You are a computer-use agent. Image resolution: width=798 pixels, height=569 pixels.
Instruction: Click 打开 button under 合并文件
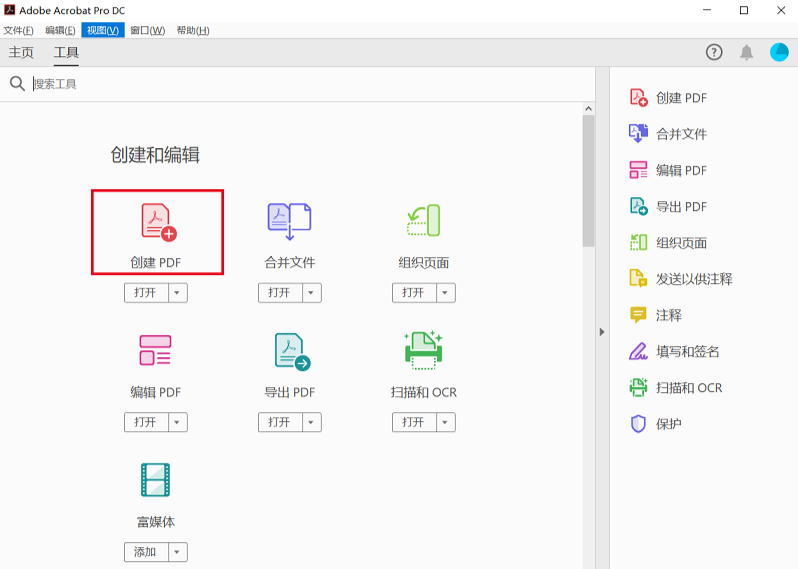point(280,293)
